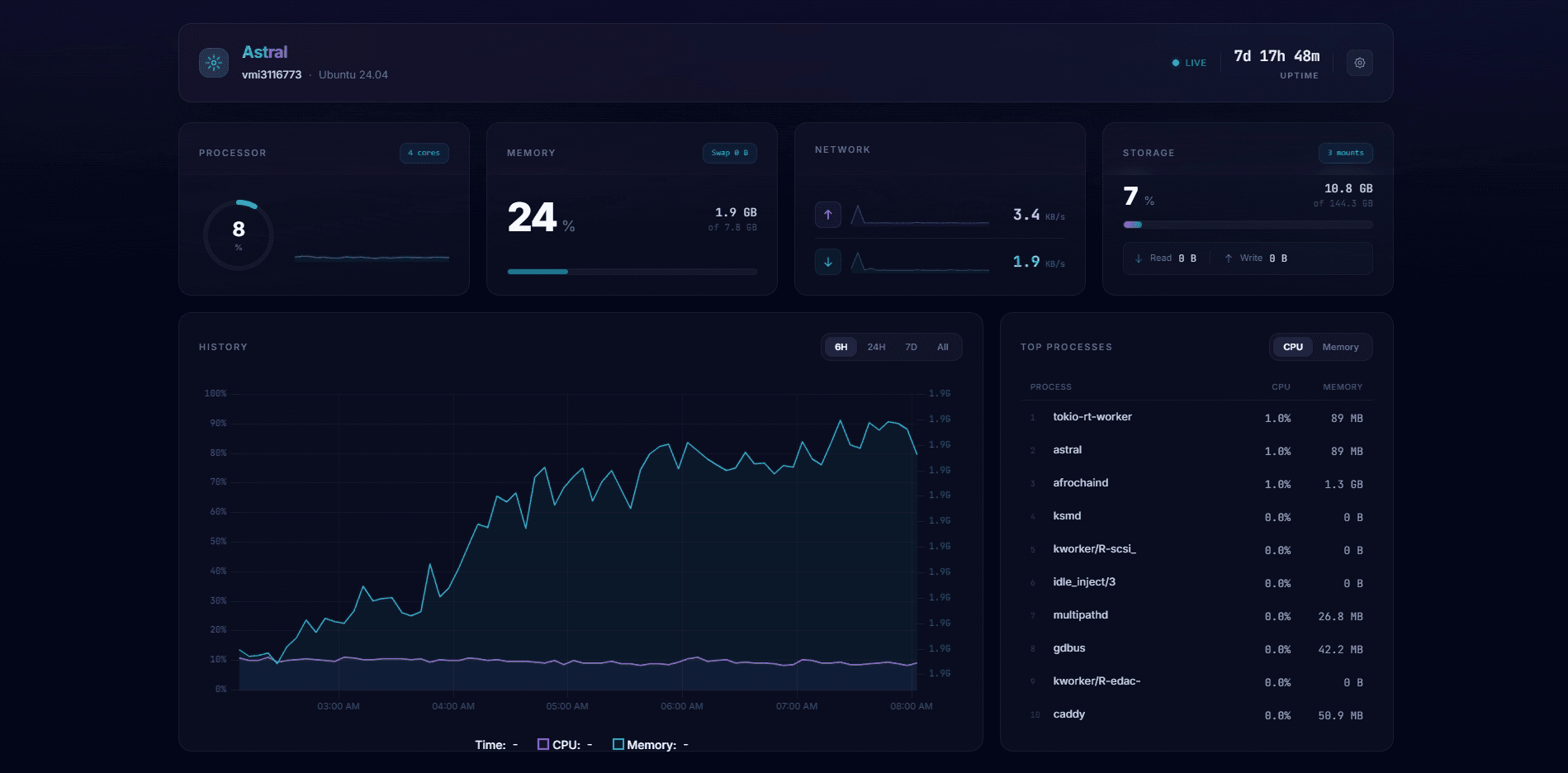Toggle the Memory legend box in history chart
Image resolution: width=1568 pixels, height=773 pixels.
(618, 744)
